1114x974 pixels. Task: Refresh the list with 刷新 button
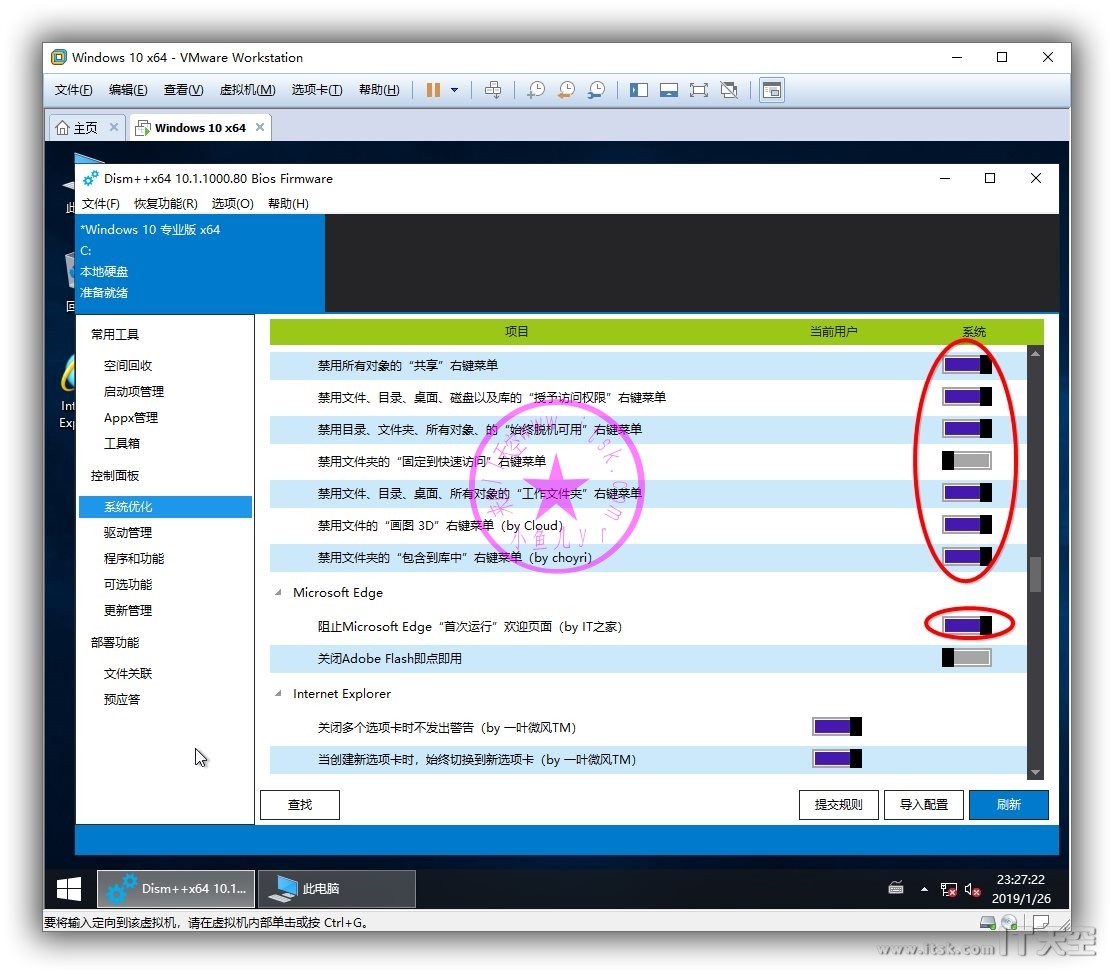coord(1009,805)
